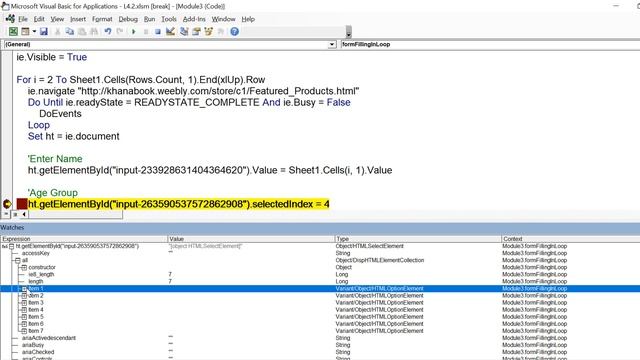The width and height of the screenshot is (640, 360).
Task: Expand the Item 2 node
Action: click(x=24, y=296)
